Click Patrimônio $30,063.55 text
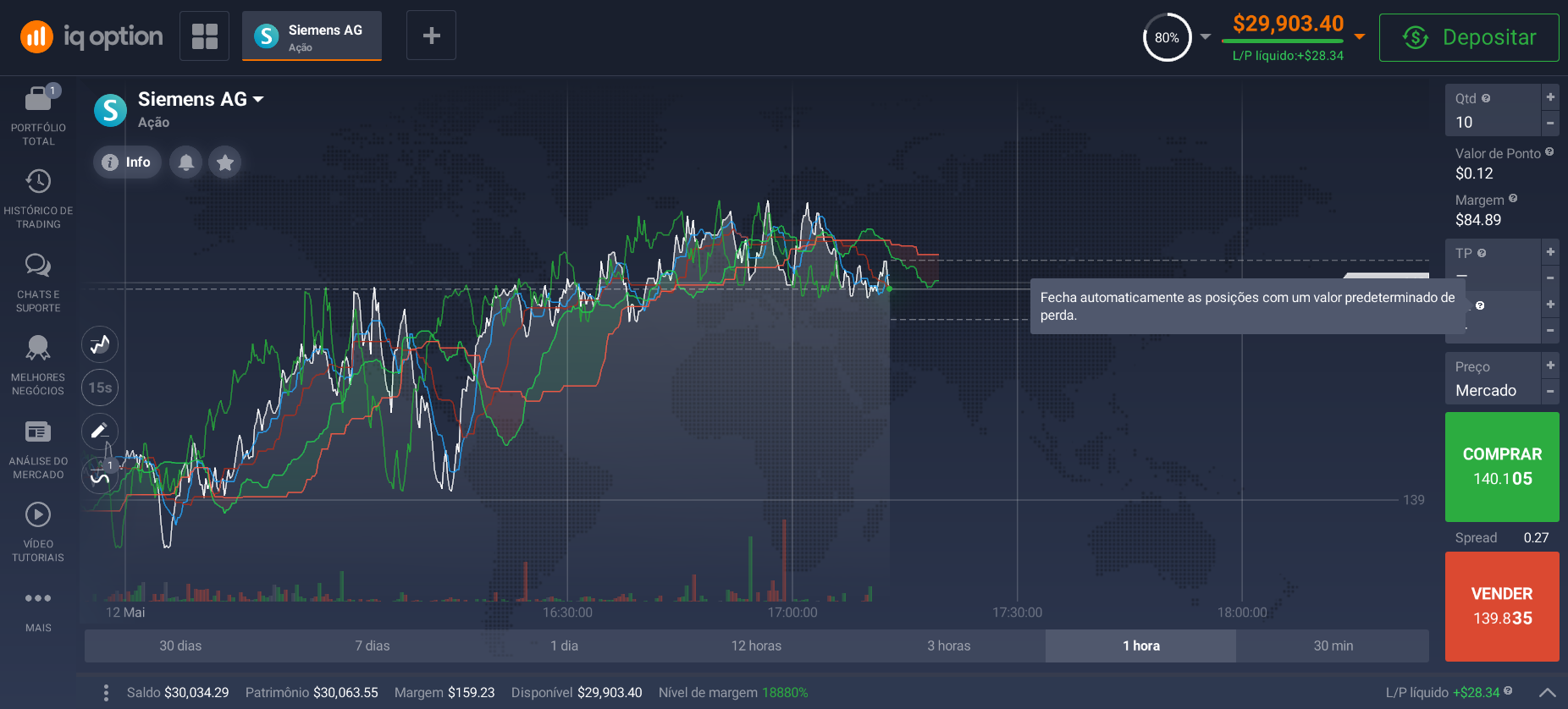This screenshot has height=709, width=1568. pyautogui.click(x=312, y=692)
